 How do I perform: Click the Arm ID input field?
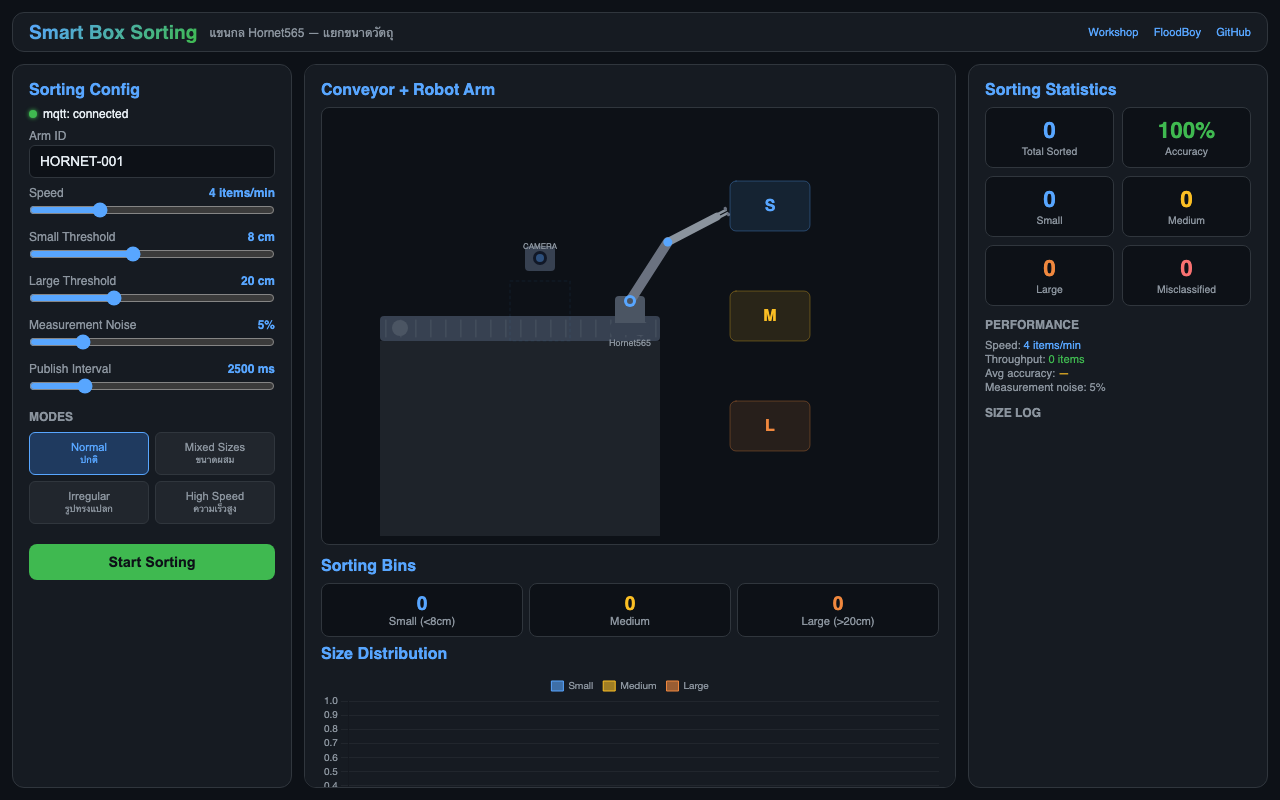click(x=152, y=161)
